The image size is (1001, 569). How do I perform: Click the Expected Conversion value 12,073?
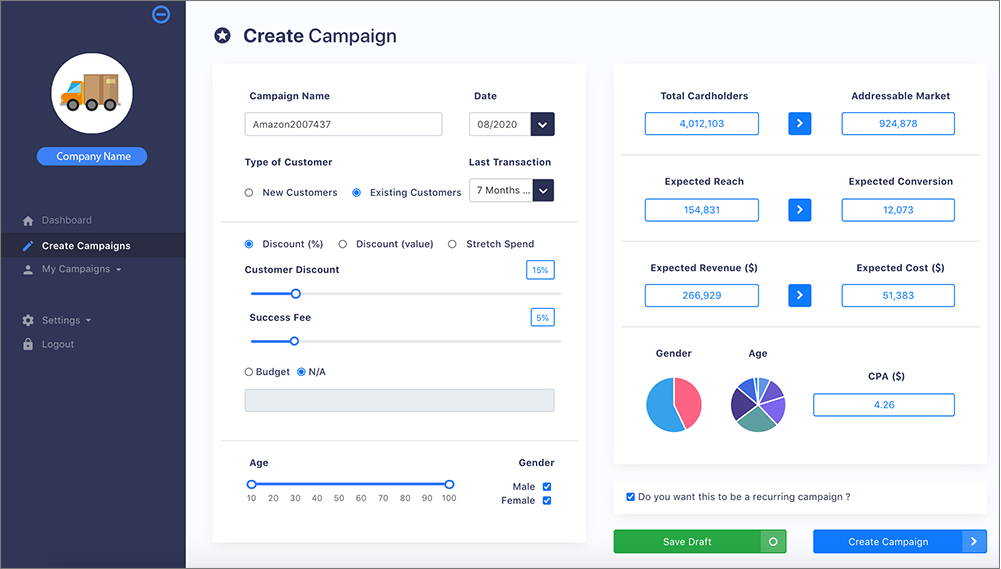898,209
